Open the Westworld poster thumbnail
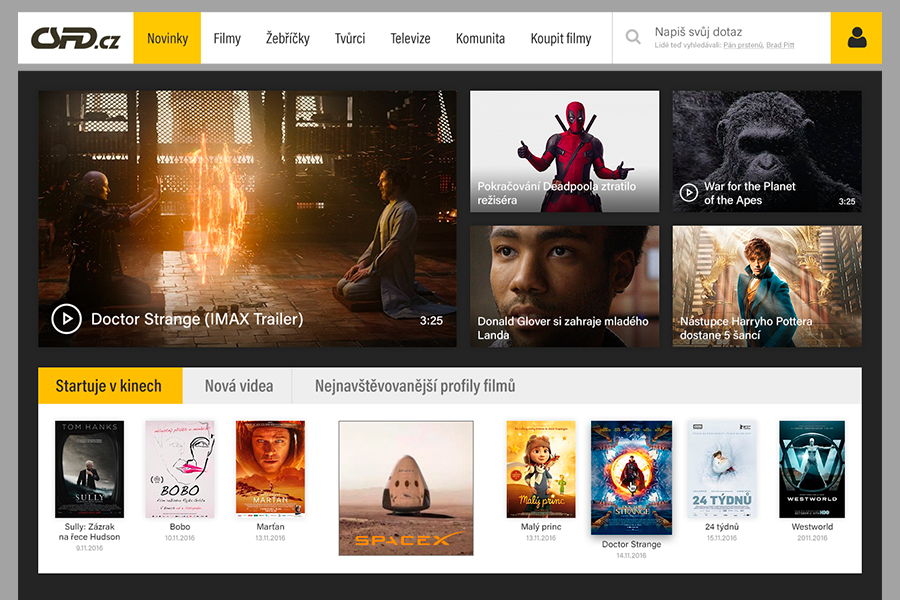900x600 pixels. click(x=812, y=468)
